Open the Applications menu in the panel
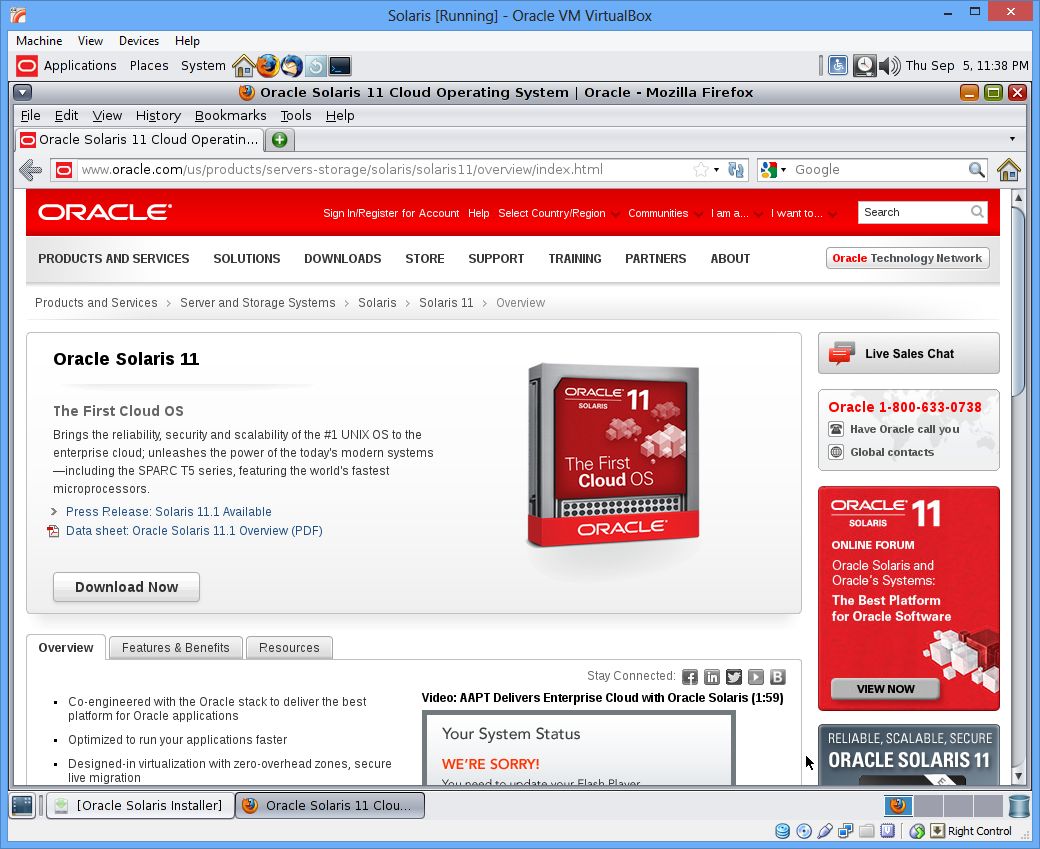Viewport: 1040px width, 849px height. pos(80,66)
